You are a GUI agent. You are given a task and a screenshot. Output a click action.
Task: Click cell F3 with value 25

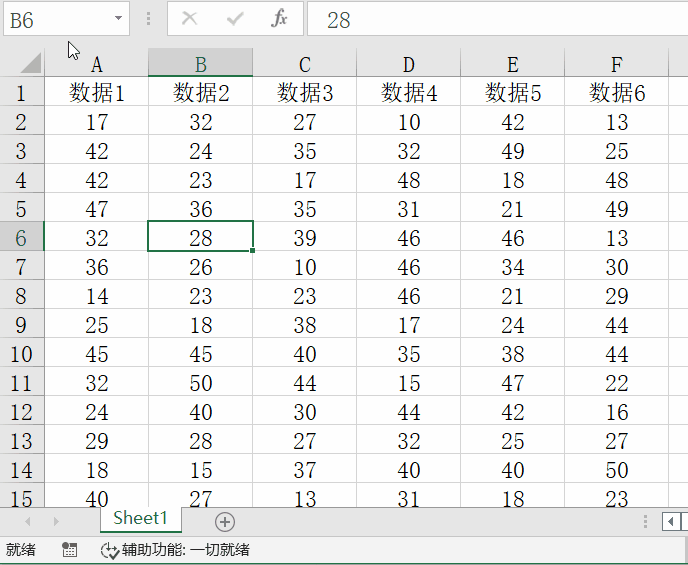(x=616, y=150)
